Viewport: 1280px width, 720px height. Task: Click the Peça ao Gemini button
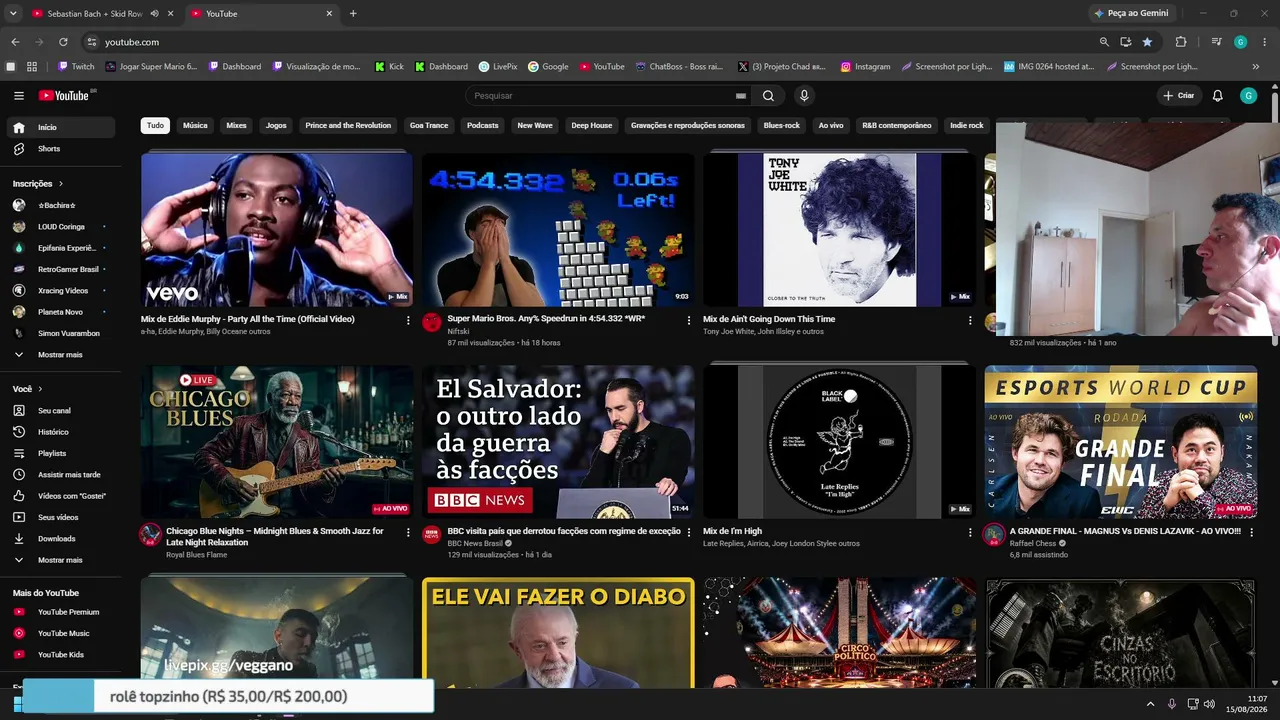[1132, 13]
